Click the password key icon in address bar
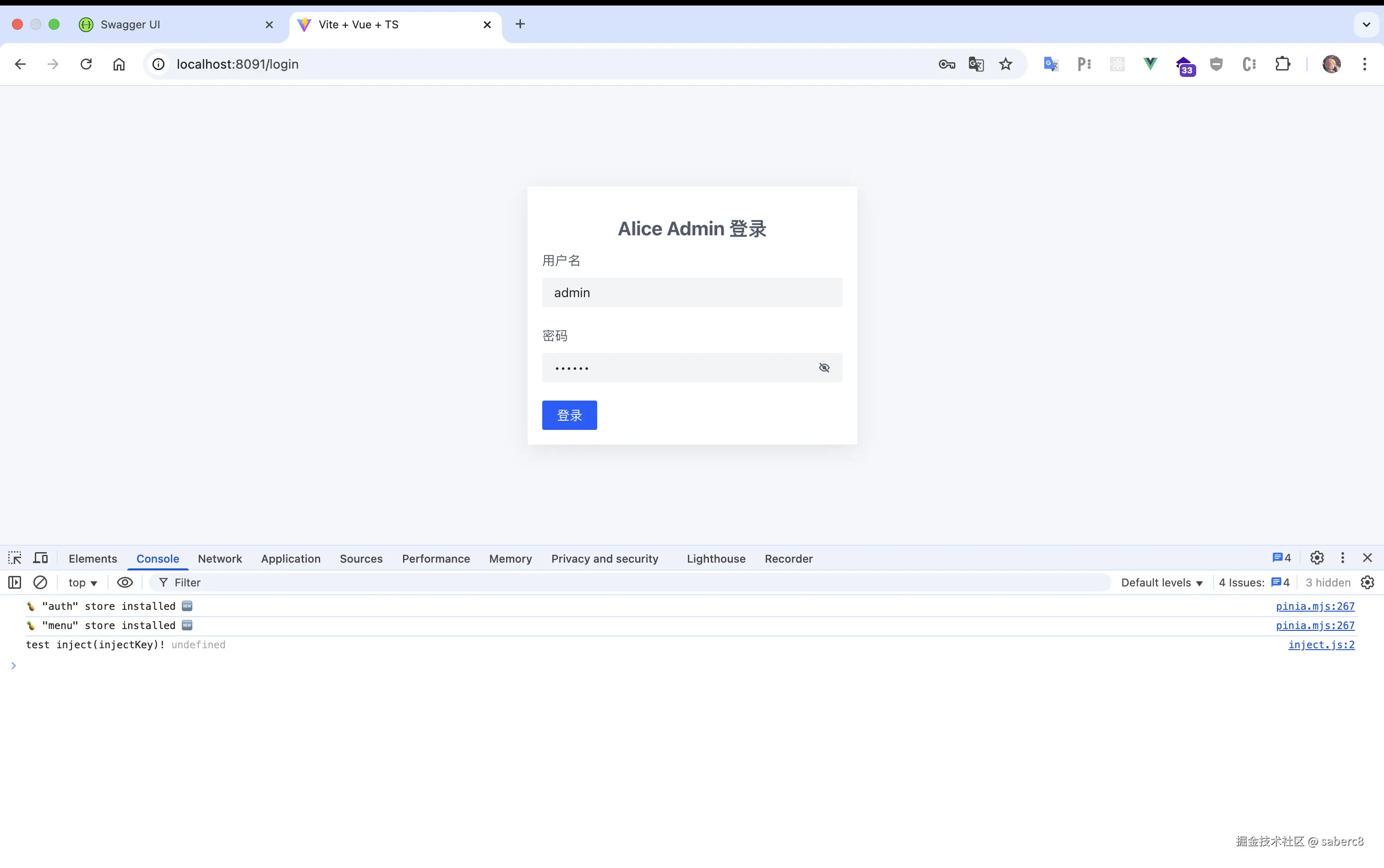Image resolution: width=1384 pixels, height=868 pixels. tap(946, 64)
